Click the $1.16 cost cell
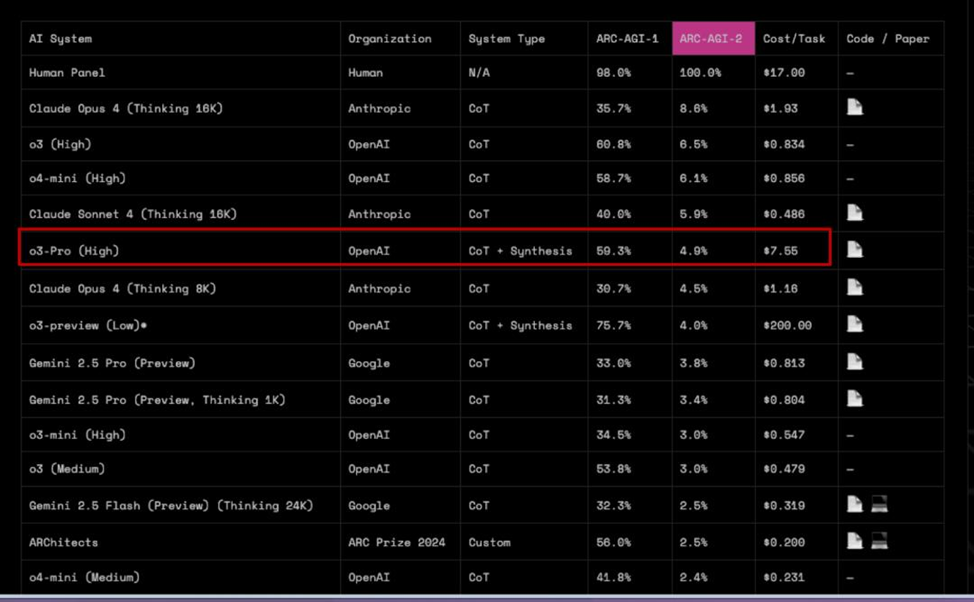This screenshot has height=602, width=974. pos(780,288)
